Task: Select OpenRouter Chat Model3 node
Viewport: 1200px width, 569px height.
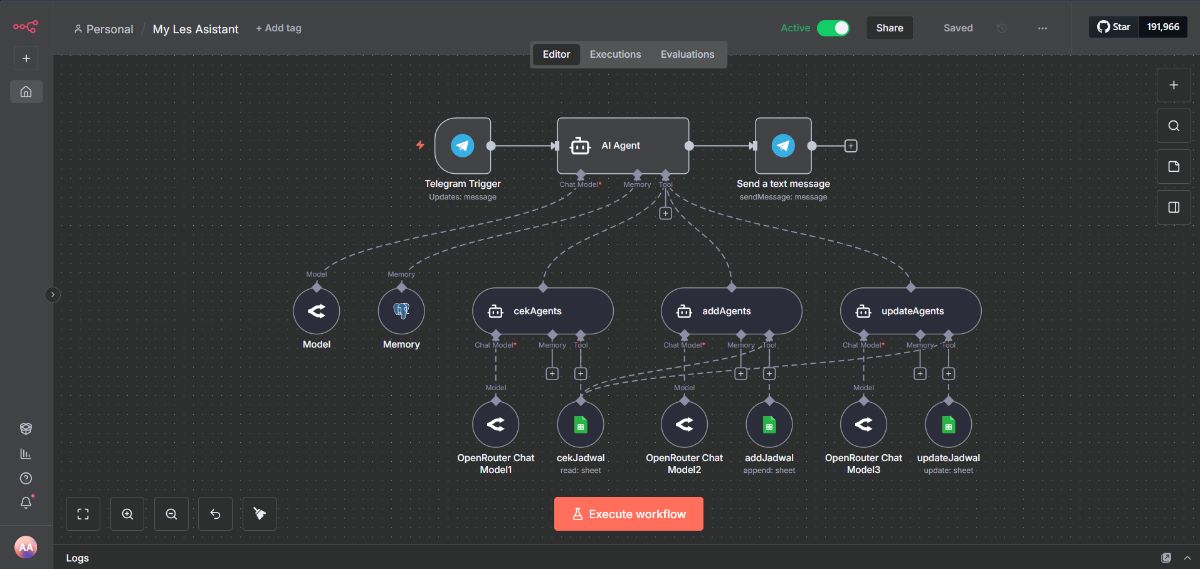Action: click(x=863, y=425)
